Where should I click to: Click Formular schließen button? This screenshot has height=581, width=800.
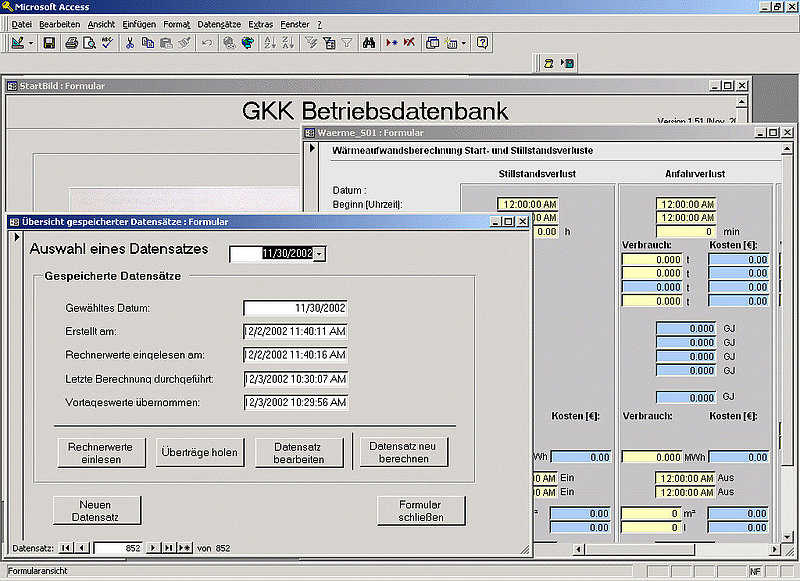point(421,511)
